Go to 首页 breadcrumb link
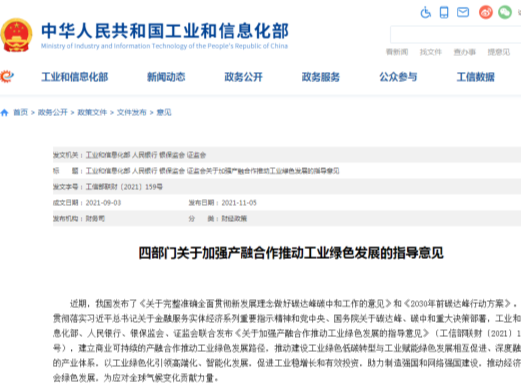Screen dimensions: 521x392 (x=20, y=112)
